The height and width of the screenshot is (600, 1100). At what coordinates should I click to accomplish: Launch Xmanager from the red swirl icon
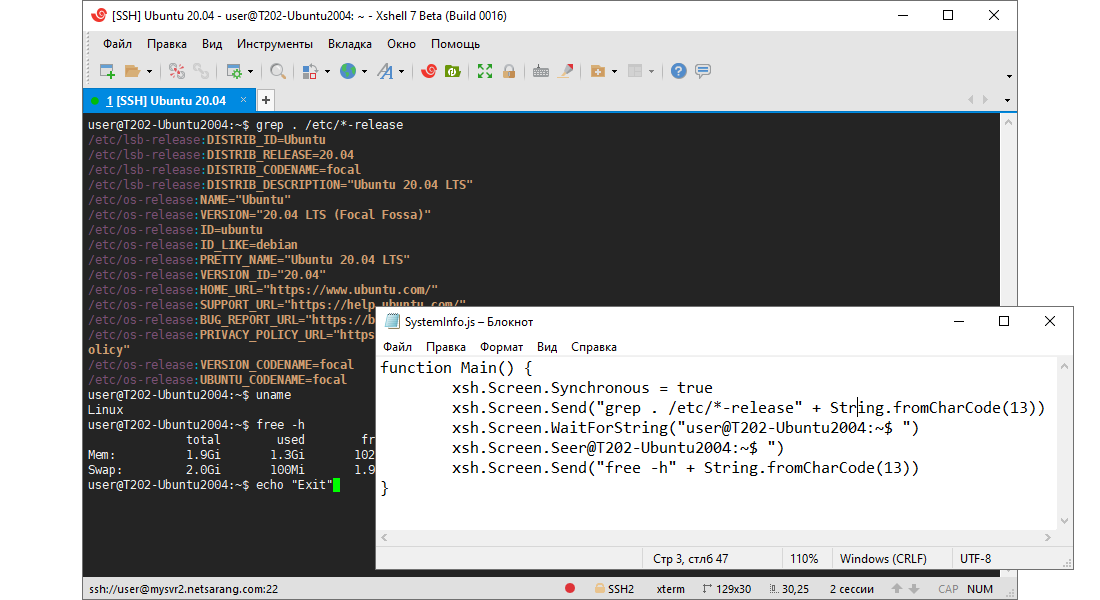pyautogui.click(x=429, y=71)
